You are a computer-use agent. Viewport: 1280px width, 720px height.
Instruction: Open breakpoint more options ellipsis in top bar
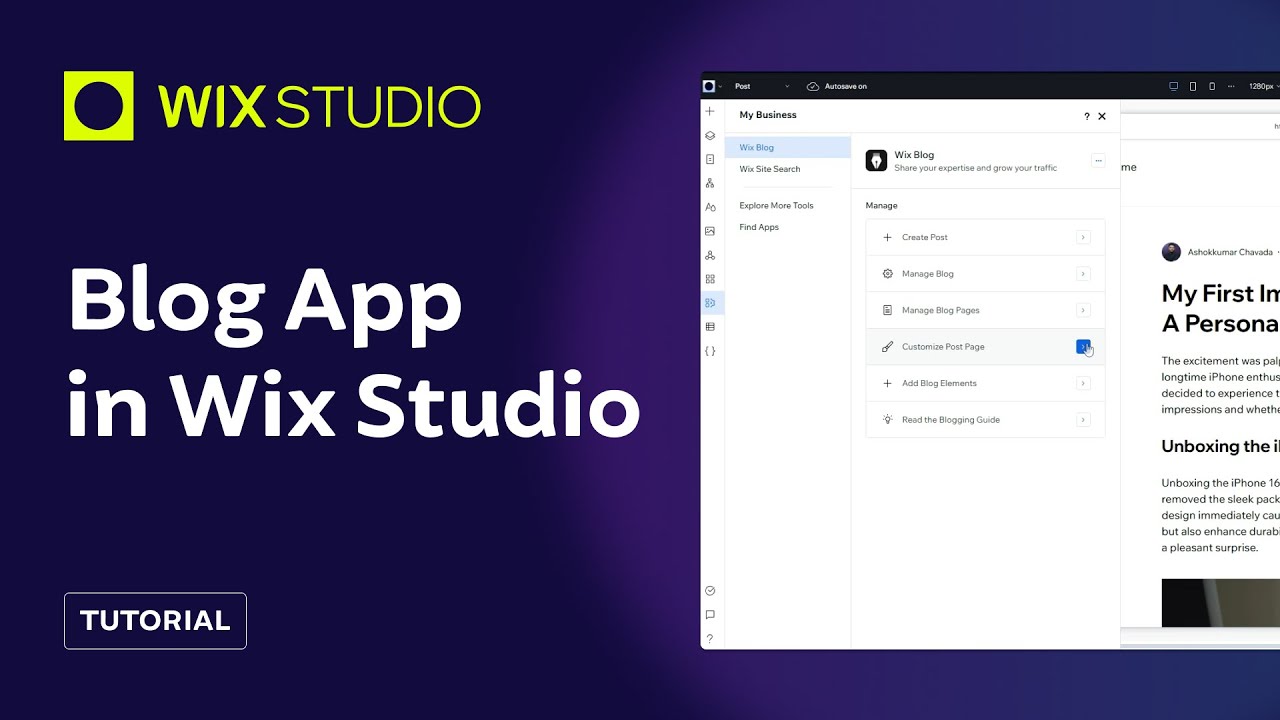click(1231, 86)
